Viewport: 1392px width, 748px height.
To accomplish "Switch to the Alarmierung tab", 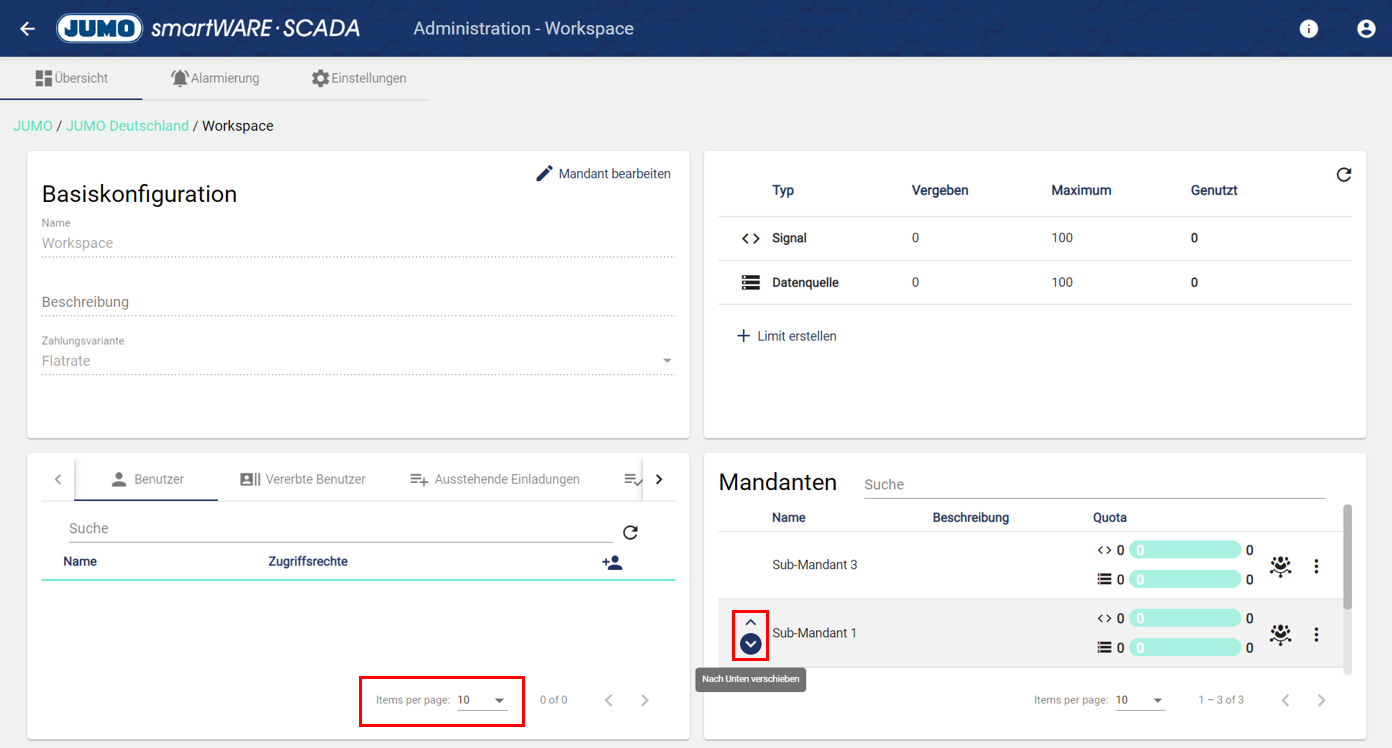I will click(214, 78).
